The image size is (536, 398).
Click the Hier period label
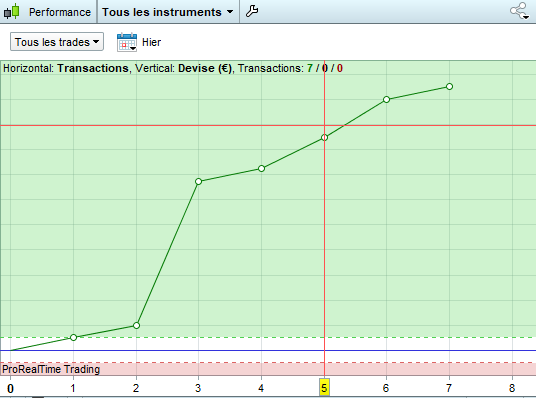tap(151, 42)
